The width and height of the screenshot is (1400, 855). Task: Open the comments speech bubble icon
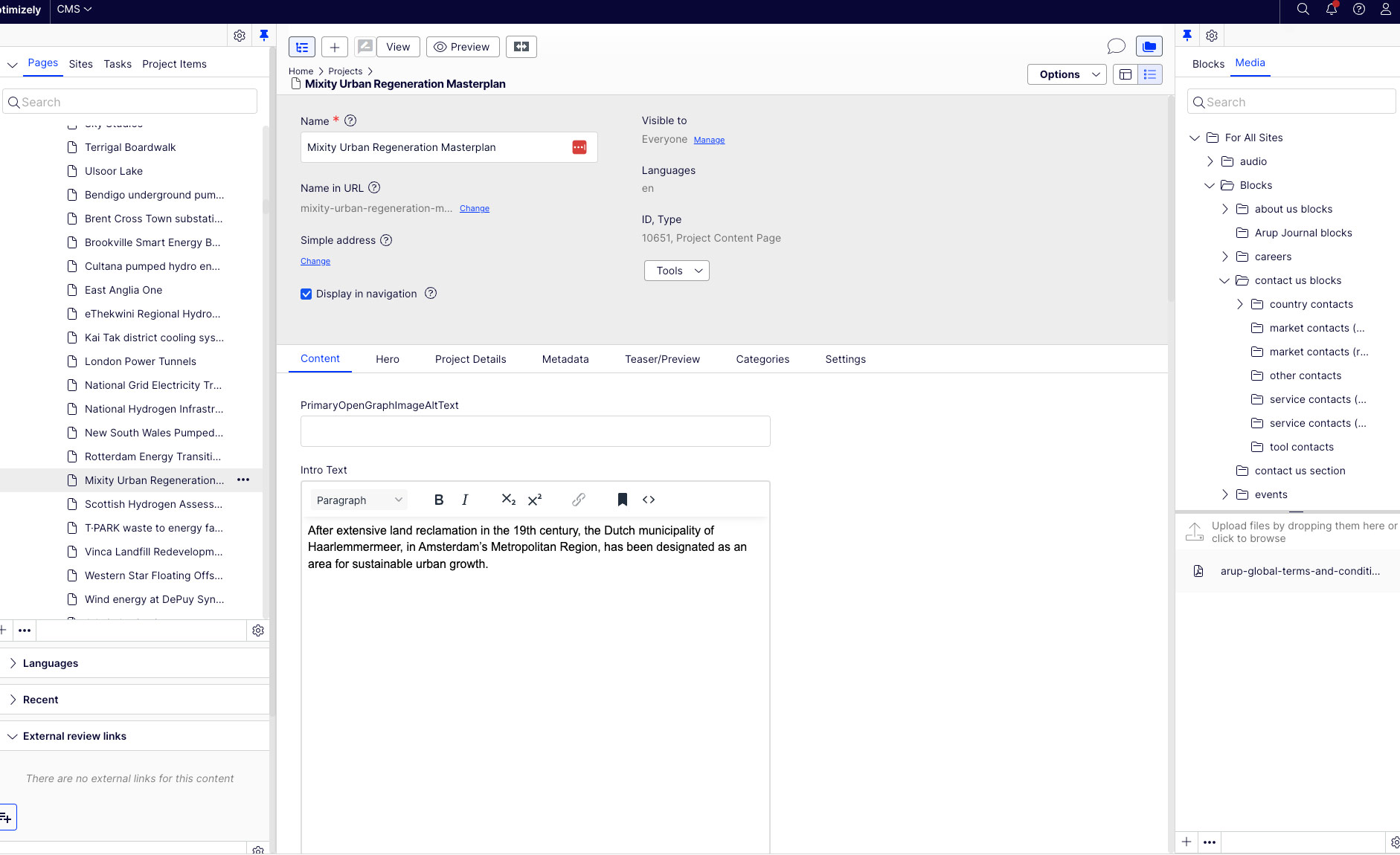[1116, 47]
